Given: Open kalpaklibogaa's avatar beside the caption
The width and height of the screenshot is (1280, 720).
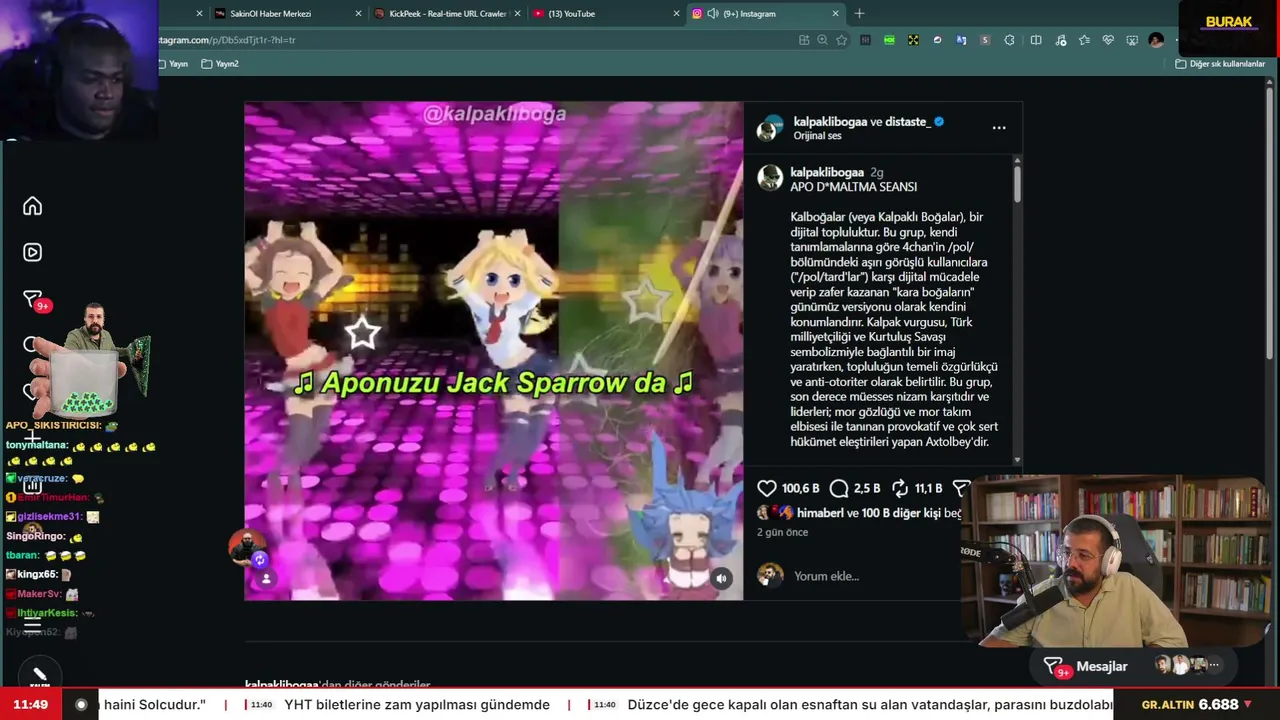Looking at the screenshot, I should 770,178.
